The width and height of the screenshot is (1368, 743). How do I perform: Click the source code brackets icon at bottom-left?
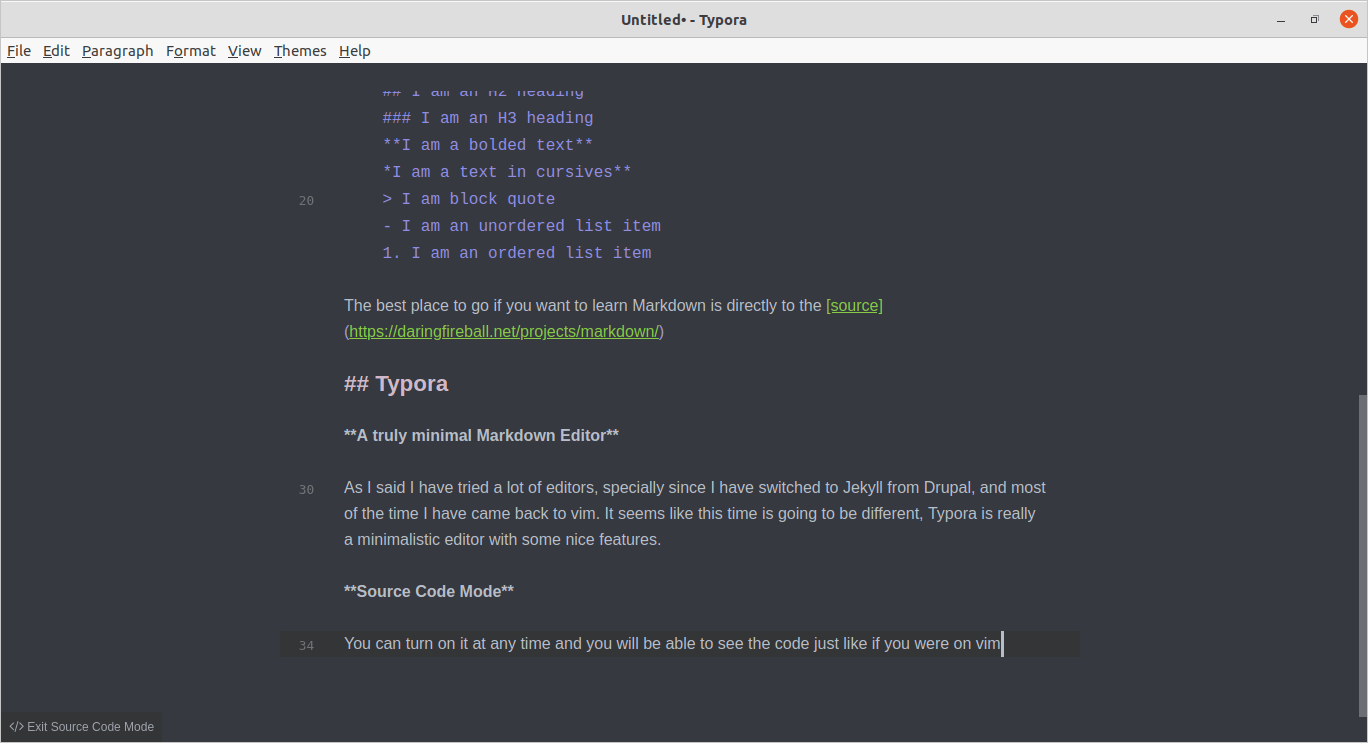pos(16,727)
